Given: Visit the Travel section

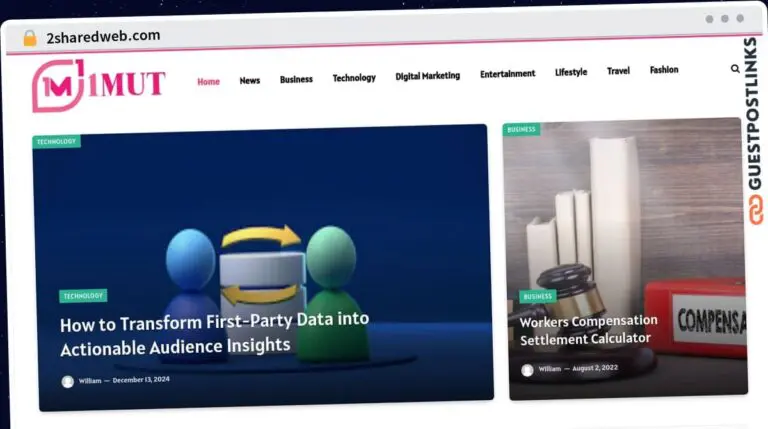Looking at the screenshot, I should click(618, 72).
